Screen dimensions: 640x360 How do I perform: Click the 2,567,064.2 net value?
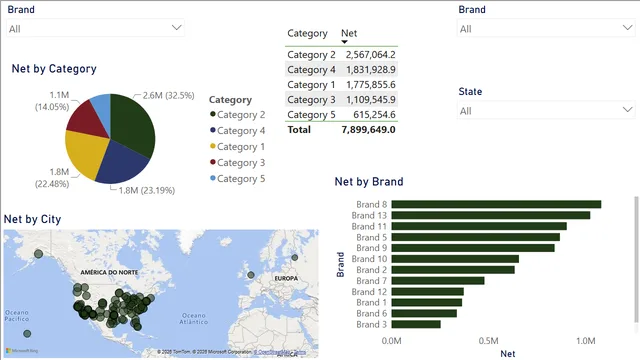(371, 55)
